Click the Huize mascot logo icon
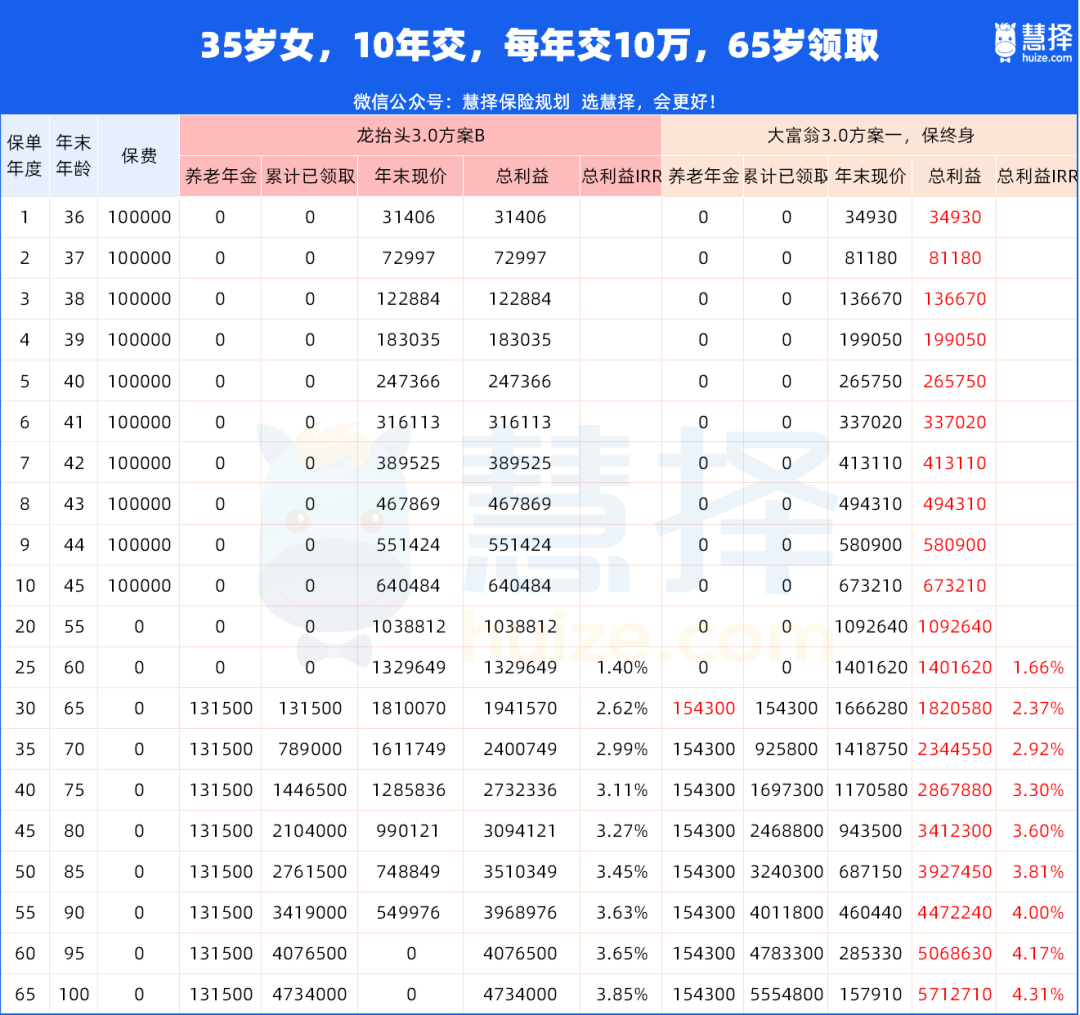 [x=1004, y=41]
